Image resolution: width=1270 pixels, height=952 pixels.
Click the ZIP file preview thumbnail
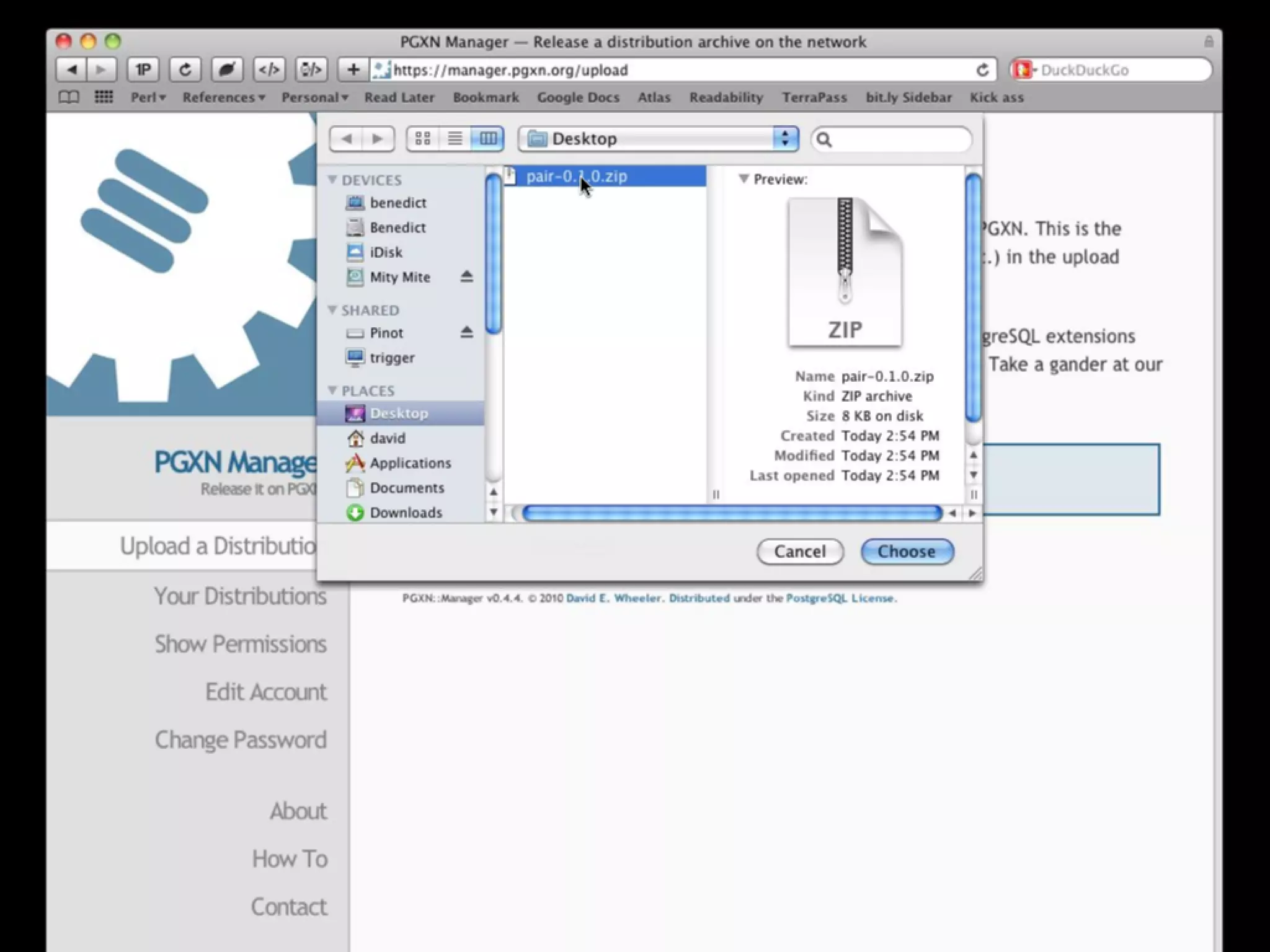(845, 271)
